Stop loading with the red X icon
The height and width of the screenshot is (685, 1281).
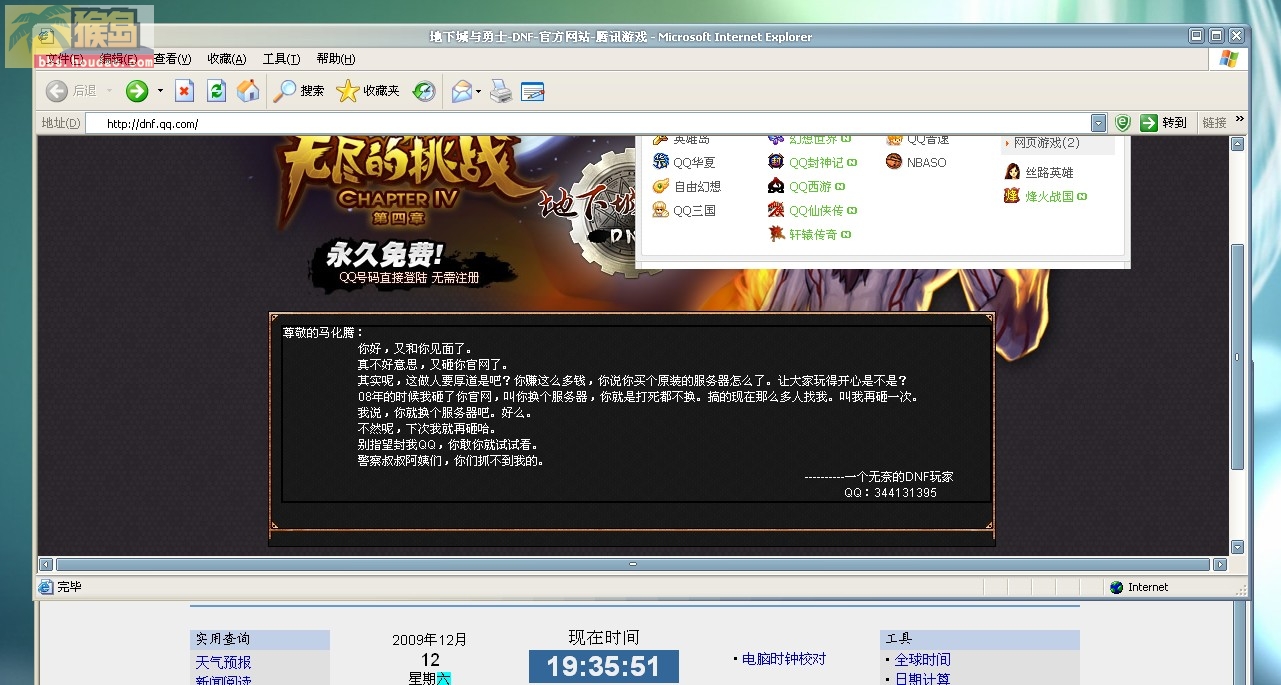click(184, 91)
